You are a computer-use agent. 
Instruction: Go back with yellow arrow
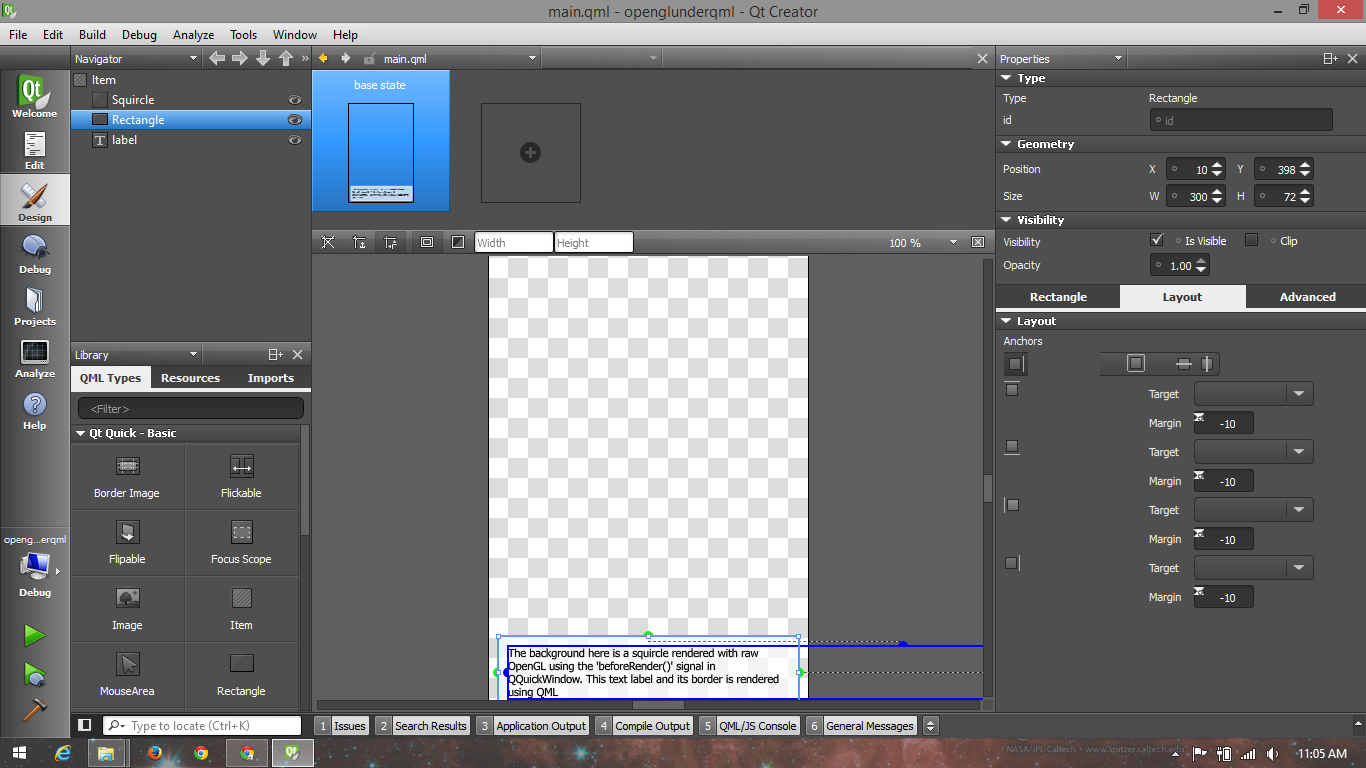323,58
